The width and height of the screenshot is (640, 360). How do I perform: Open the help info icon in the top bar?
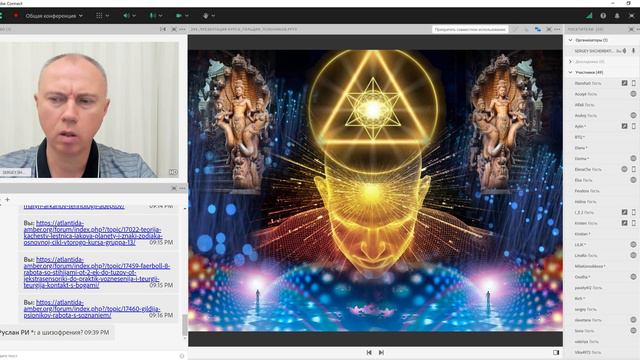[603, 16]
